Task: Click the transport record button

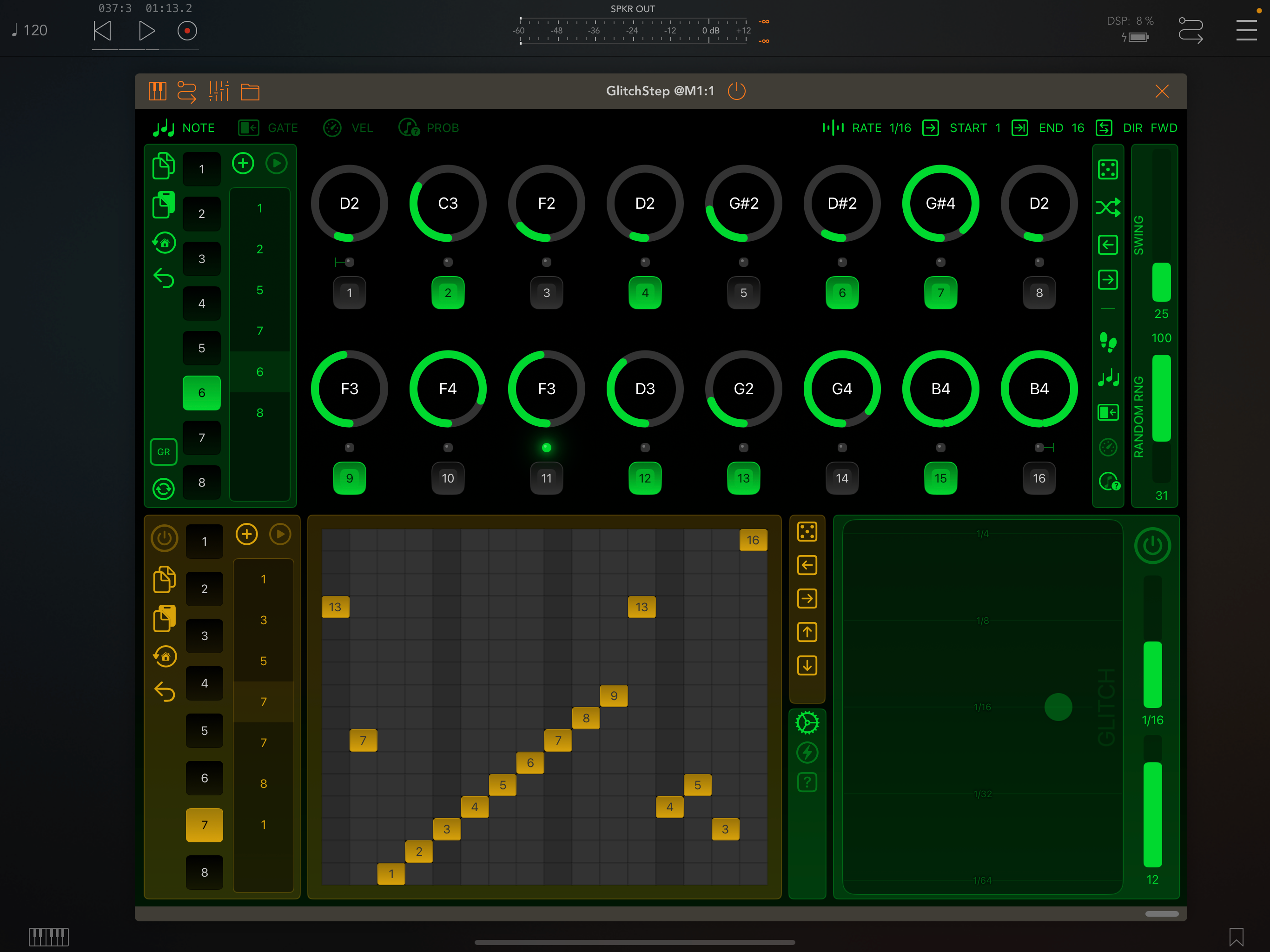Action: 187,31
